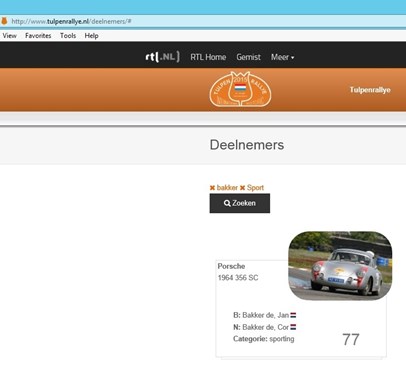The image size is (406, 366).
Task: Click the rtl.NL logo
Action: (162, 57)
